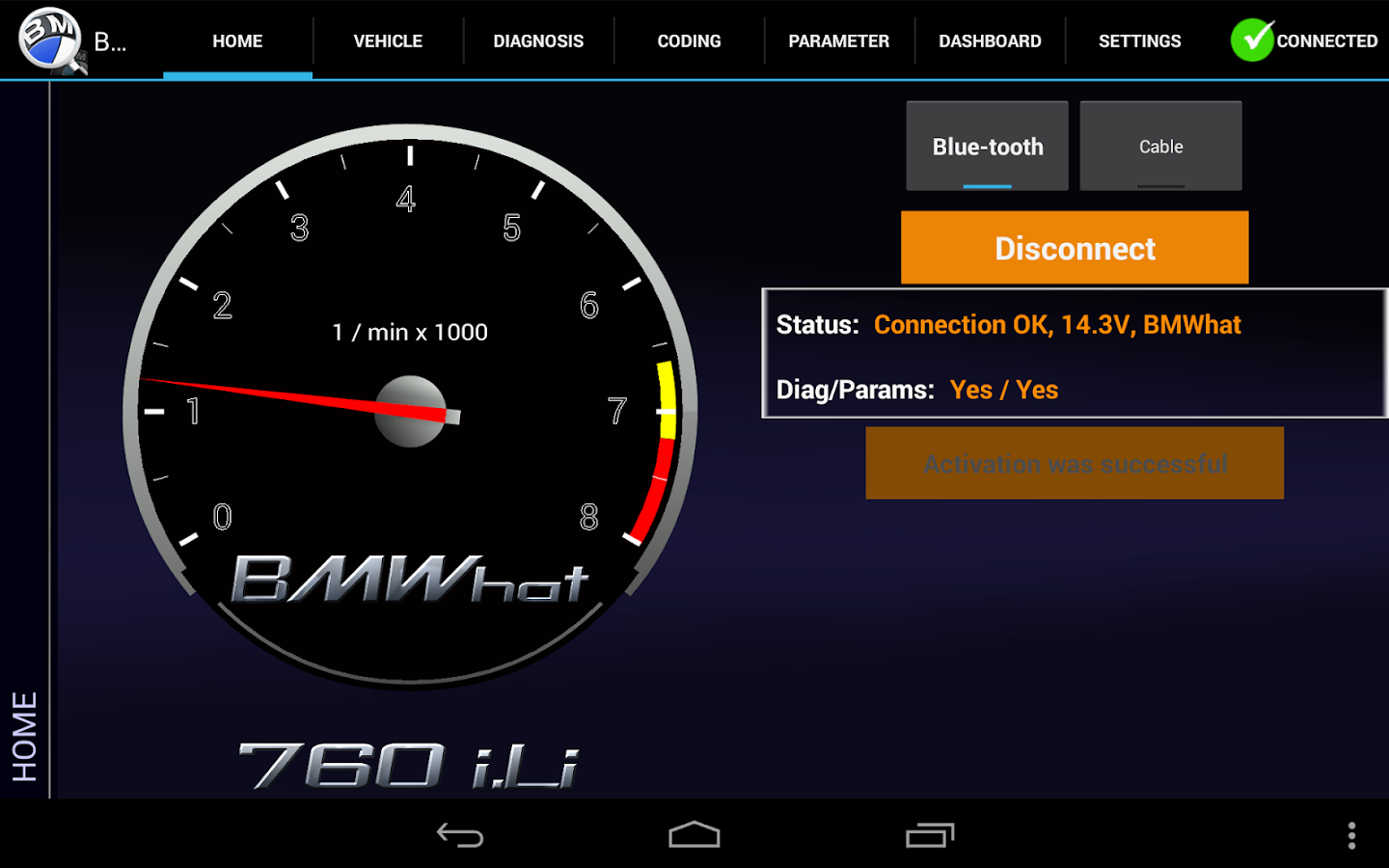Select Blue-tooth connection mode

[x=988, y=147]
